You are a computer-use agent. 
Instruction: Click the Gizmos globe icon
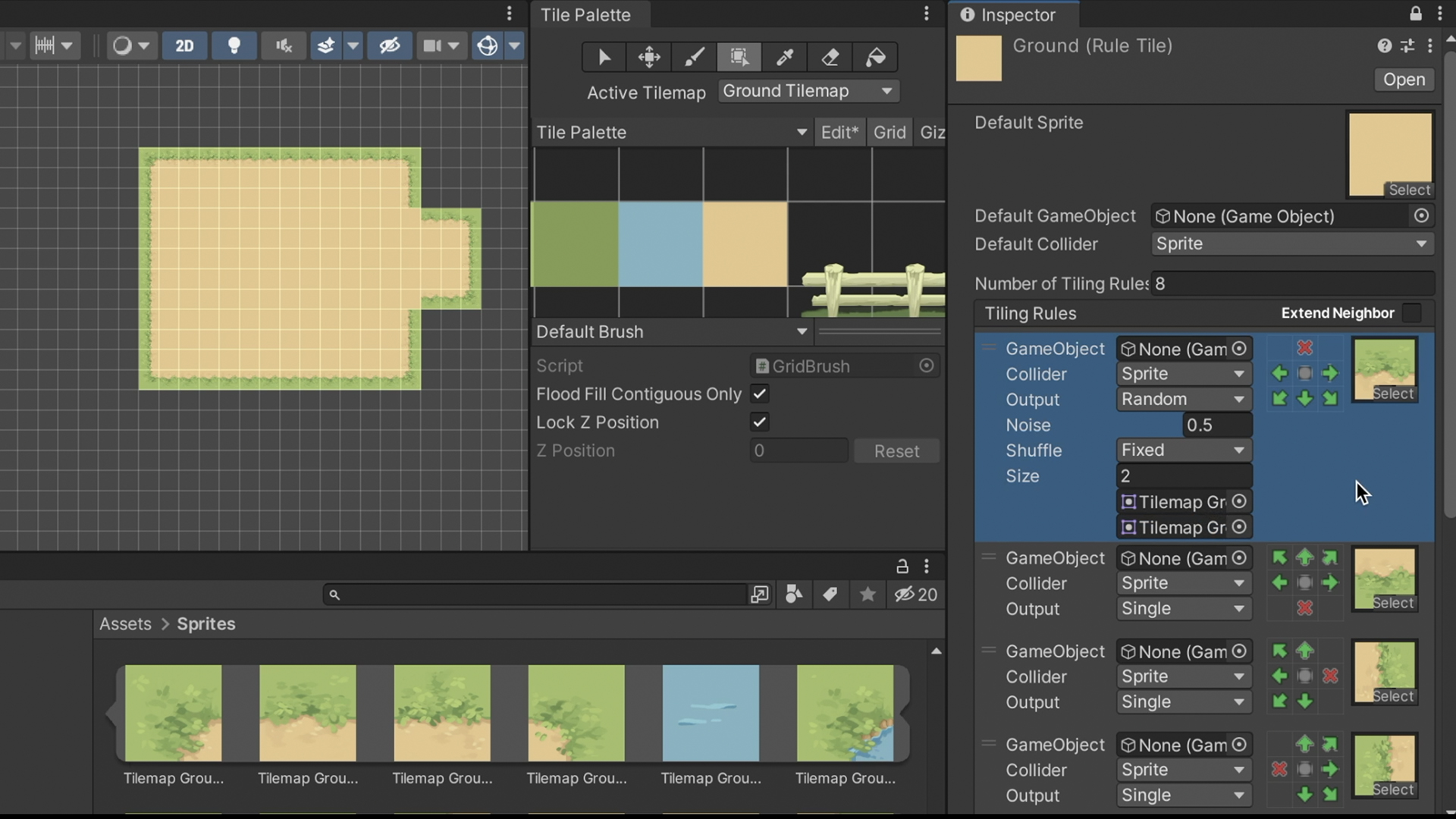pos(487,46)
